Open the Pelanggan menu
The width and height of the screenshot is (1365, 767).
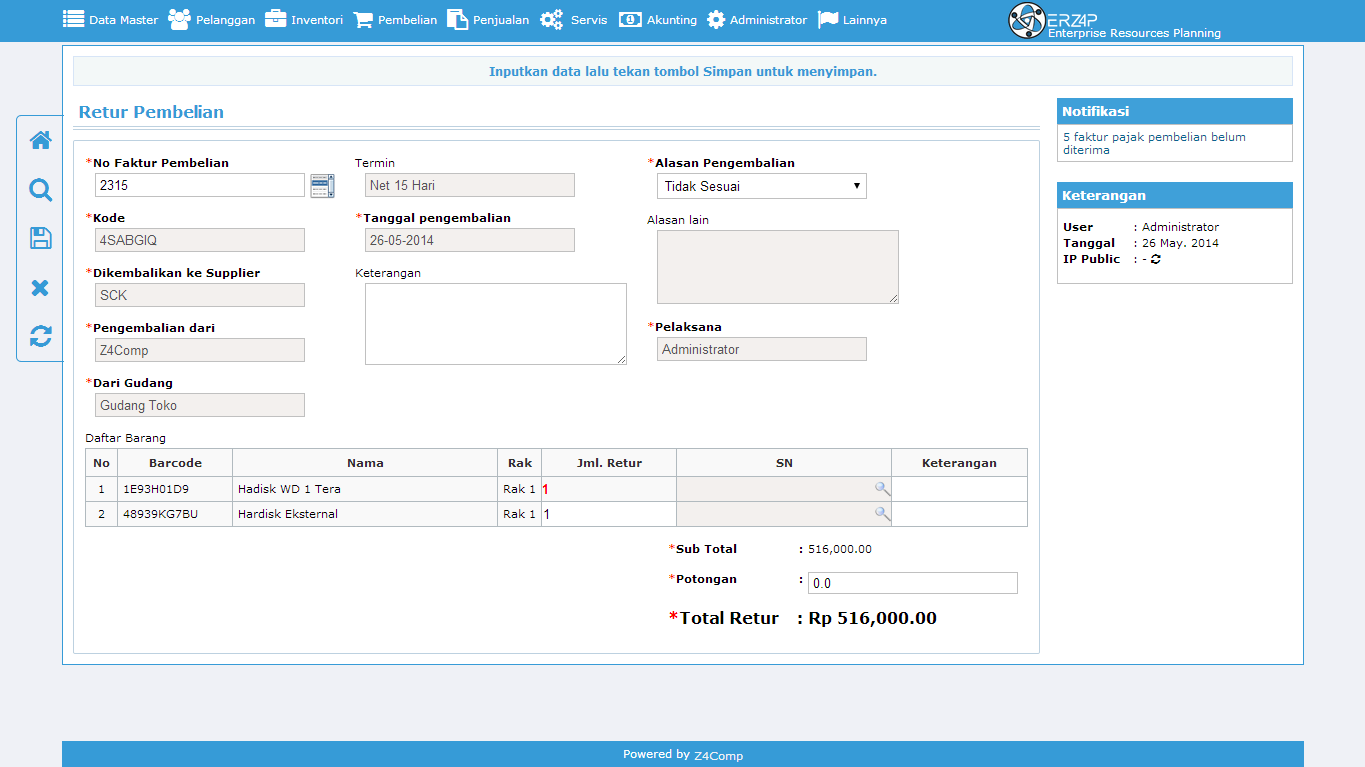coord(212,20)
